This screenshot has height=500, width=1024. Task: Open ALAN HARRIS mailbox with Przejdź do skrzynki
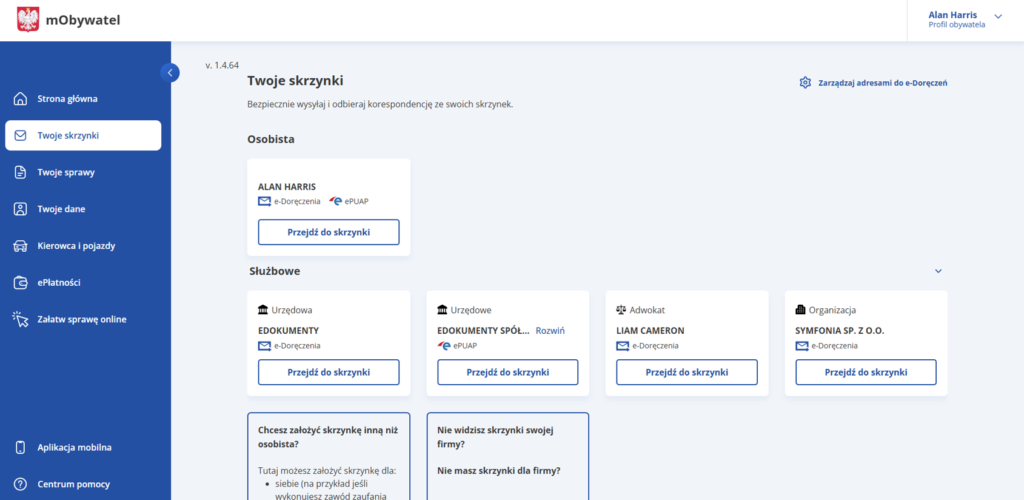point(328,232)
